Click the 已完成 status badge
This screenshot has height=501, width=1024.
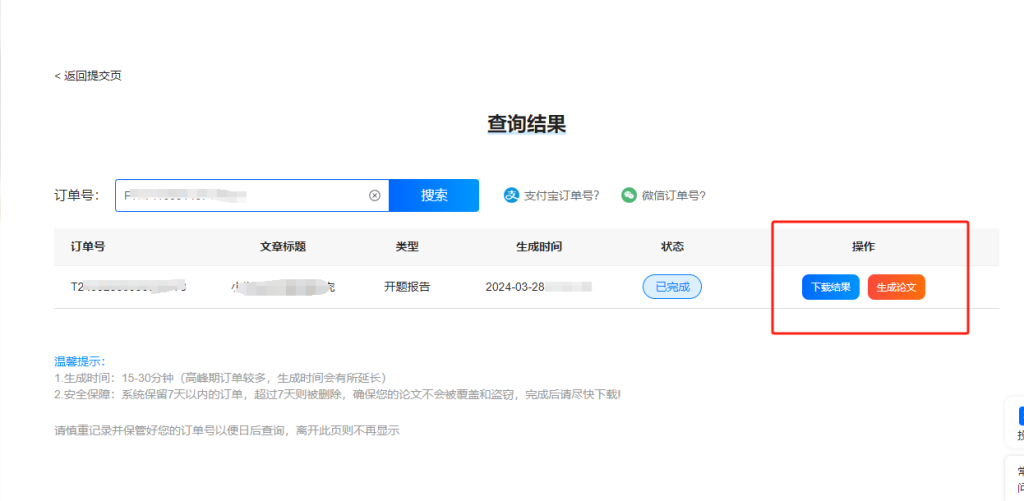(x=672, y=287)
